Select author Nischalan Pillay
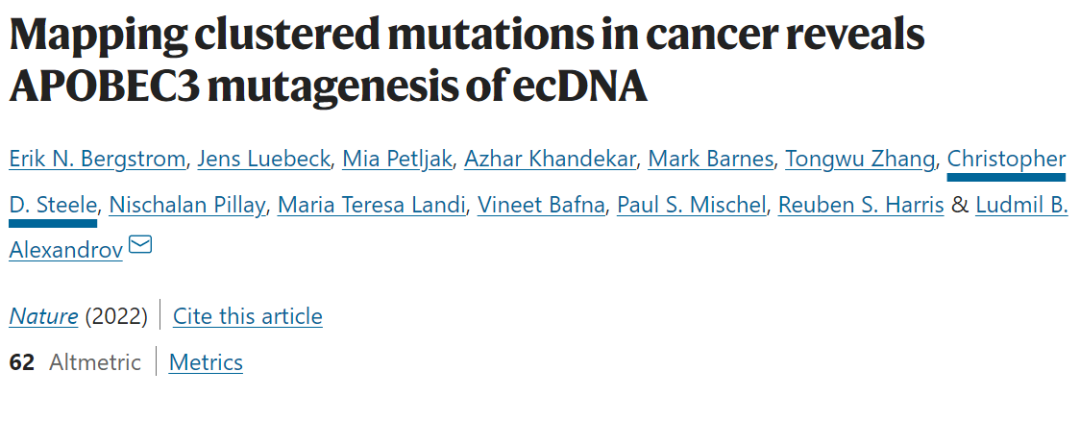The height and width of the screenshot is (421, 1080). [187, 205]
